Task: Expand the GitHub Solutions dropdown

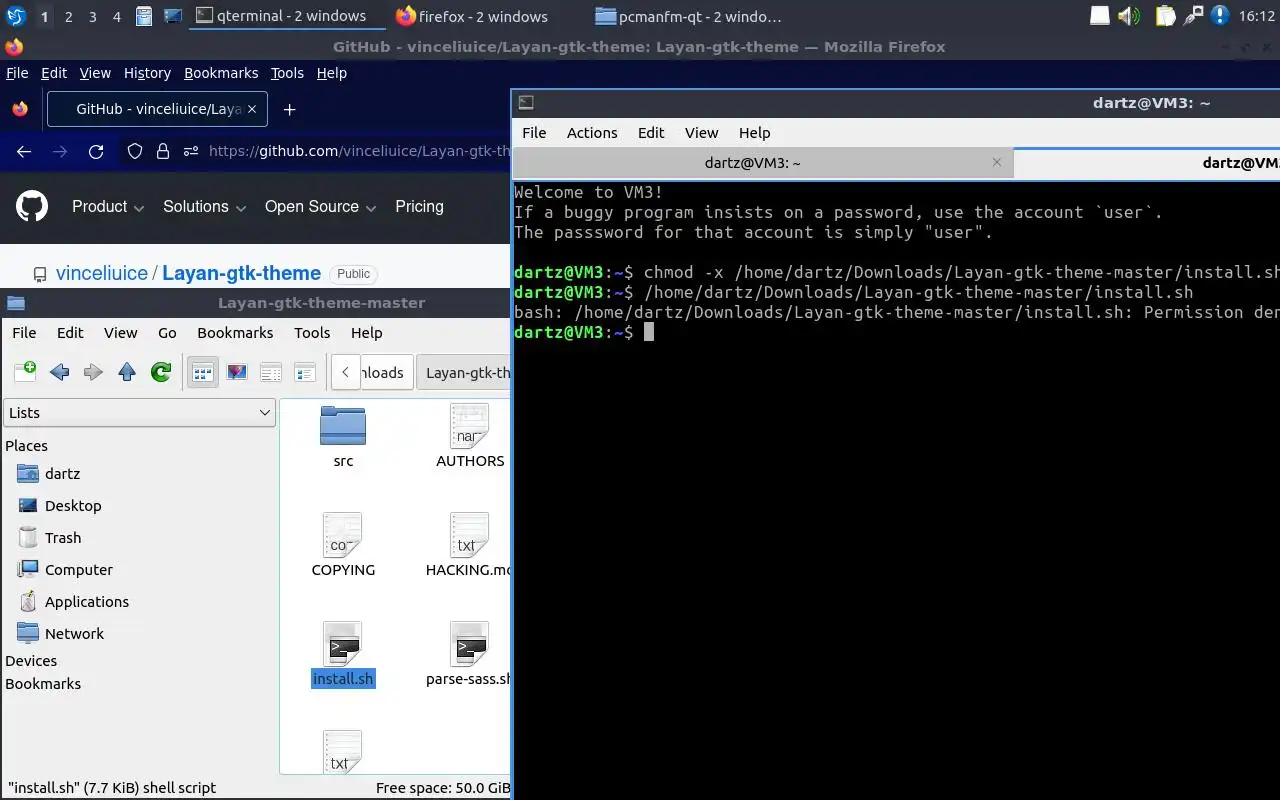Action: coord(204,207)
